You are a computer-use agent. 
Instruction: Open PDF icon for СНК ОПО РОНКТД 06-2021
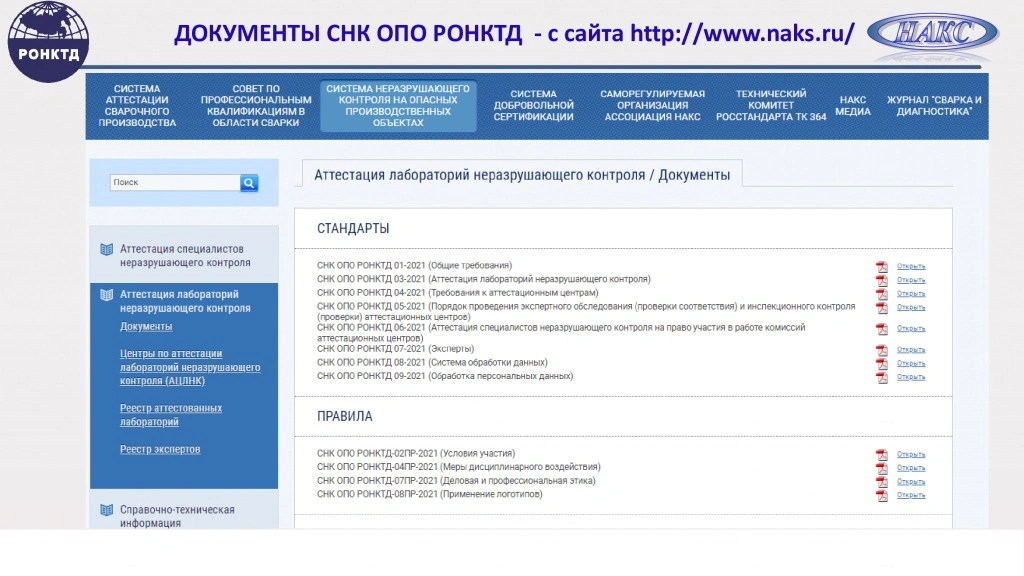[882, 328]
